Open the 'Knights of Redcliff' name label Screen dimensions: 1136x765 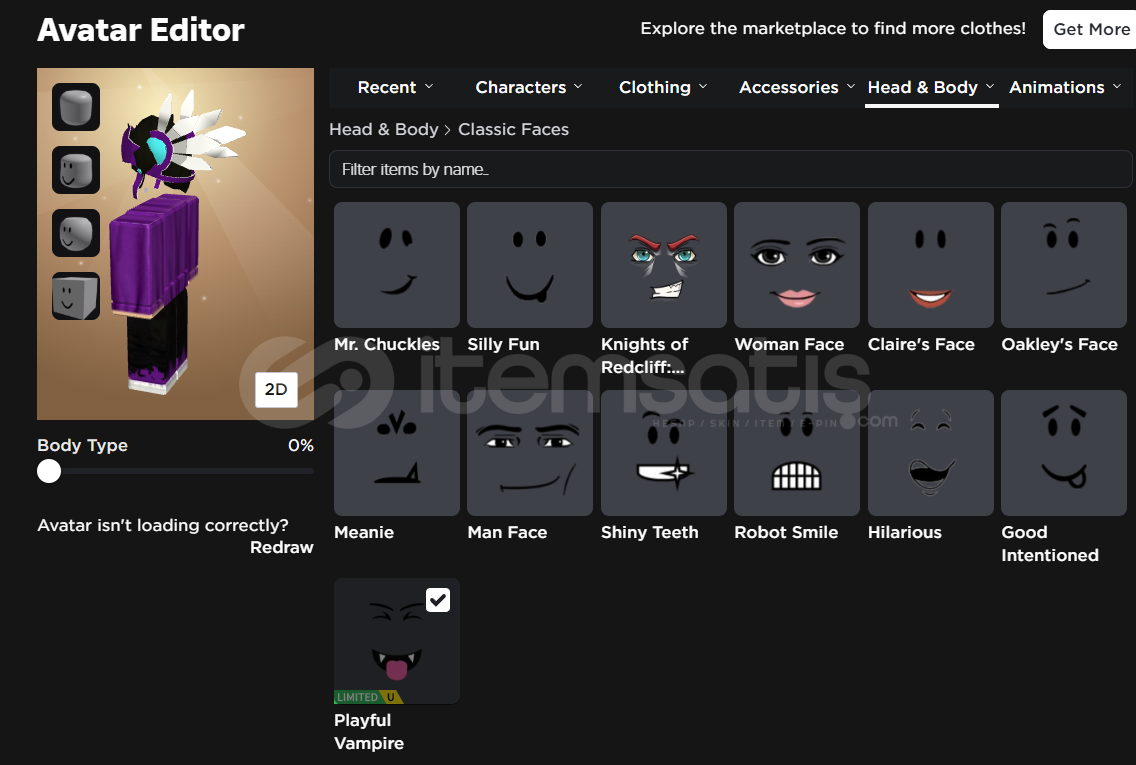645,356
